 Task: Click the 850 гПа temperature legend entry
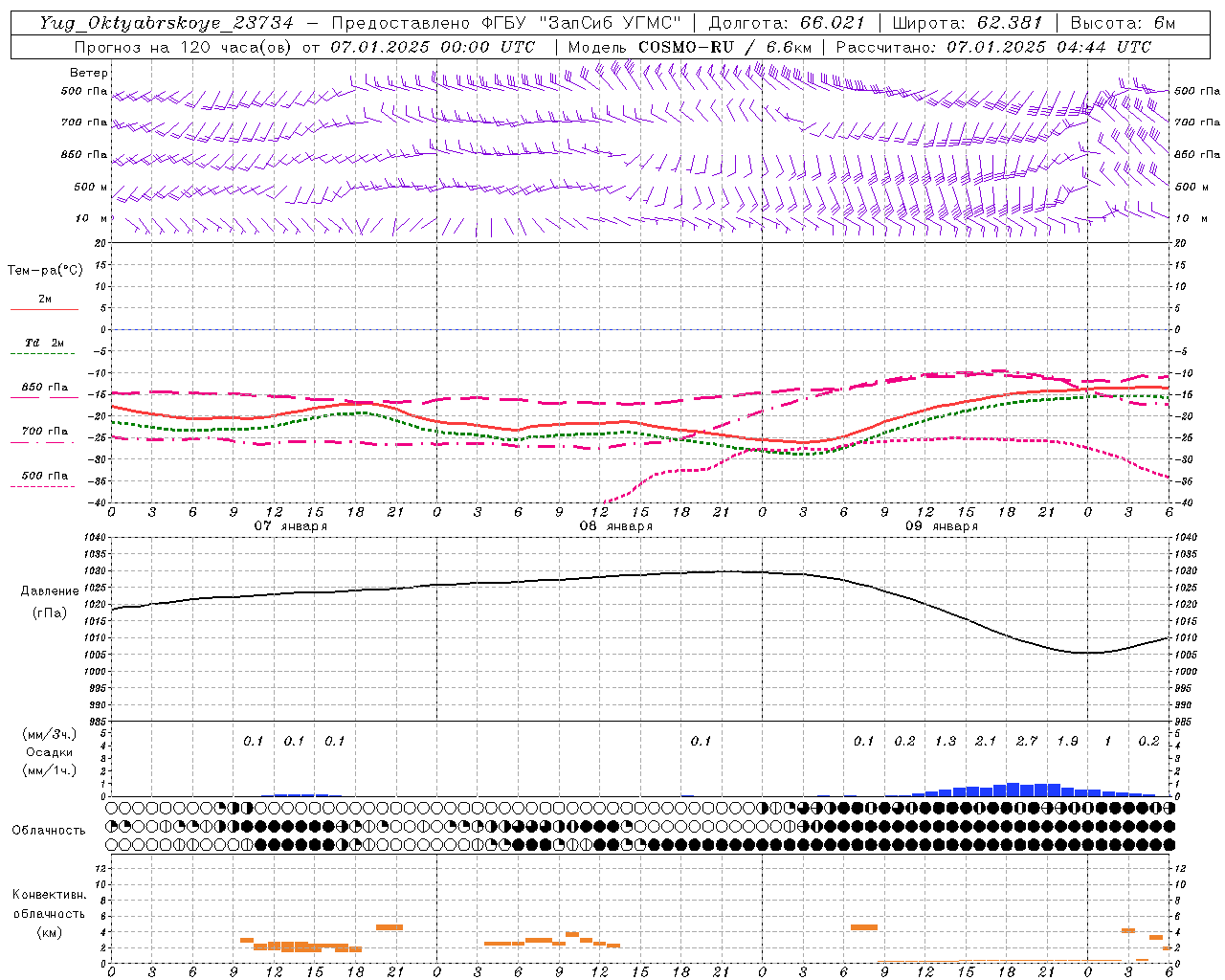45,388
